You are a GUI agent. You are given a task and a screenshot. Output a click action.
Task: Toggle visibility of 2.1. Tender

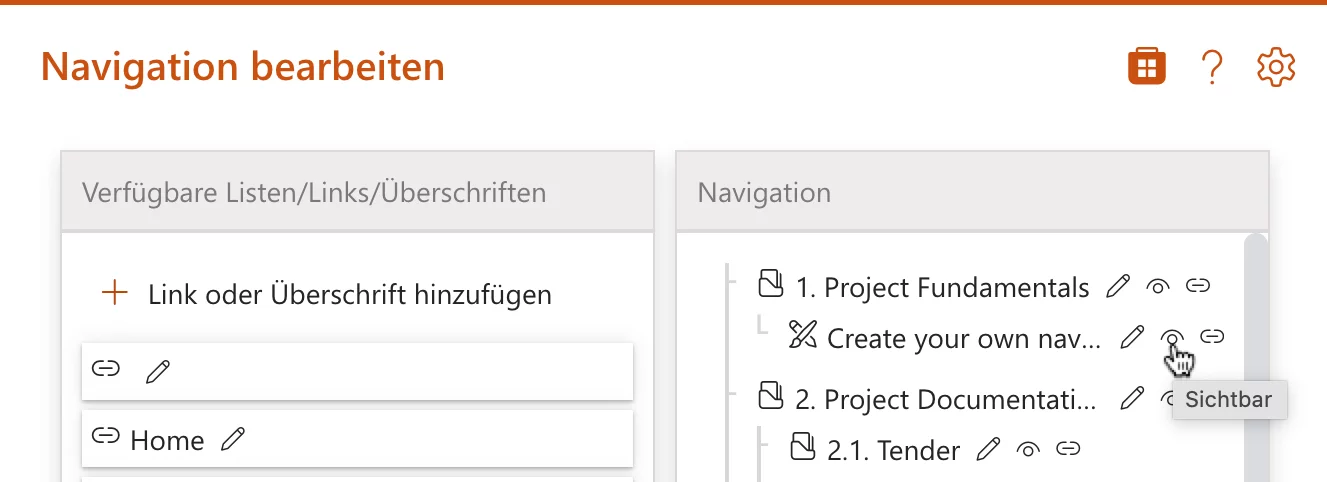click(x=1028, y=450)
